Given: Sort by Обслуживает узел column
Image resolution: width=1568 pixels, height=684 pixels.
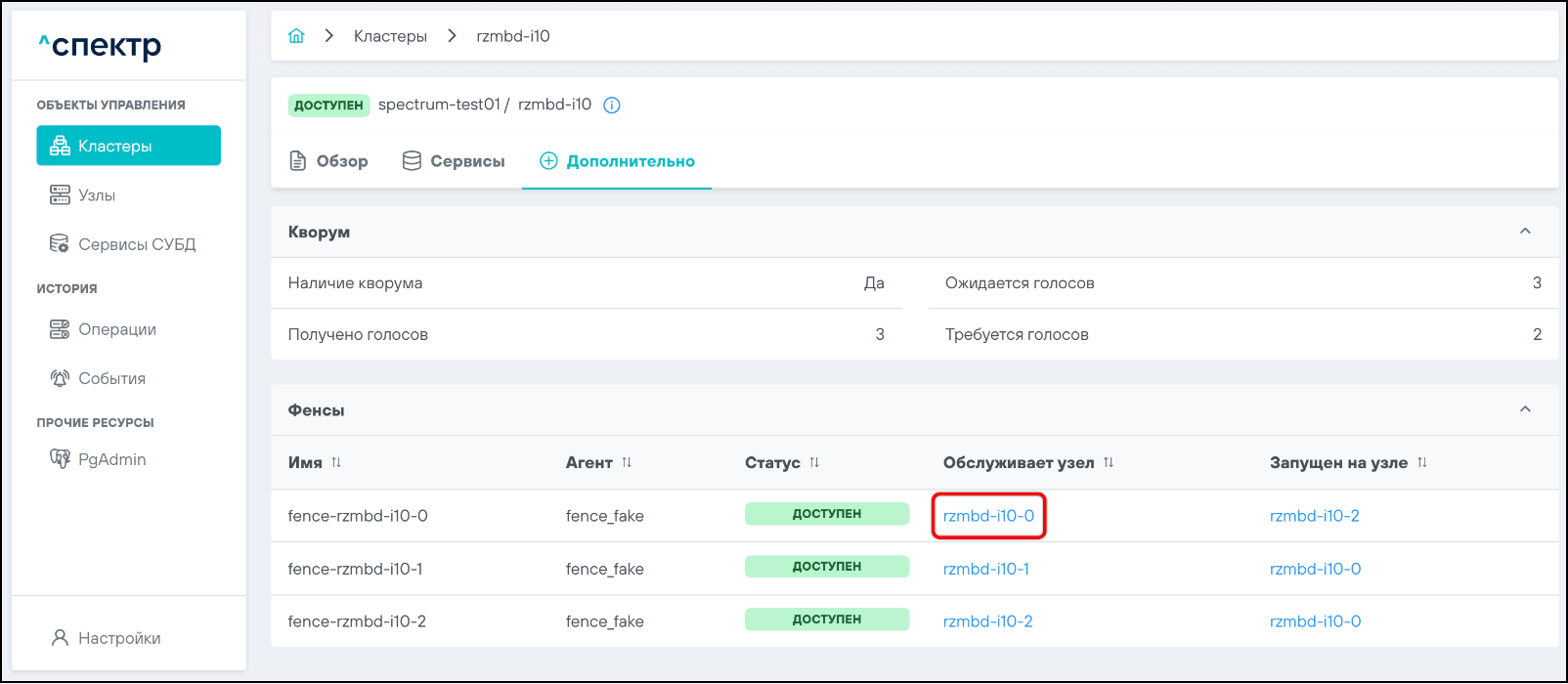Looking at the screenshot, I should 1109,462.
